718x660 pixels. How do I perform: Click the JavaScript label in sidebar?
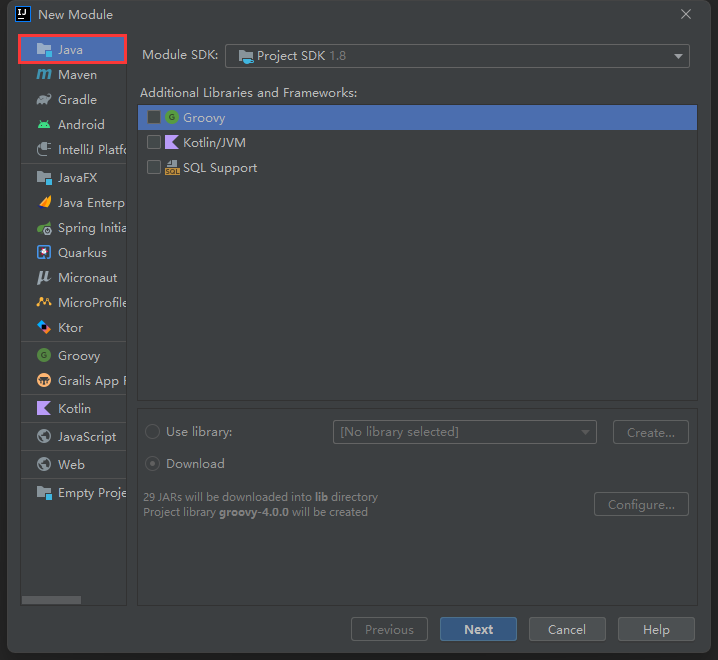click(87, 437)
